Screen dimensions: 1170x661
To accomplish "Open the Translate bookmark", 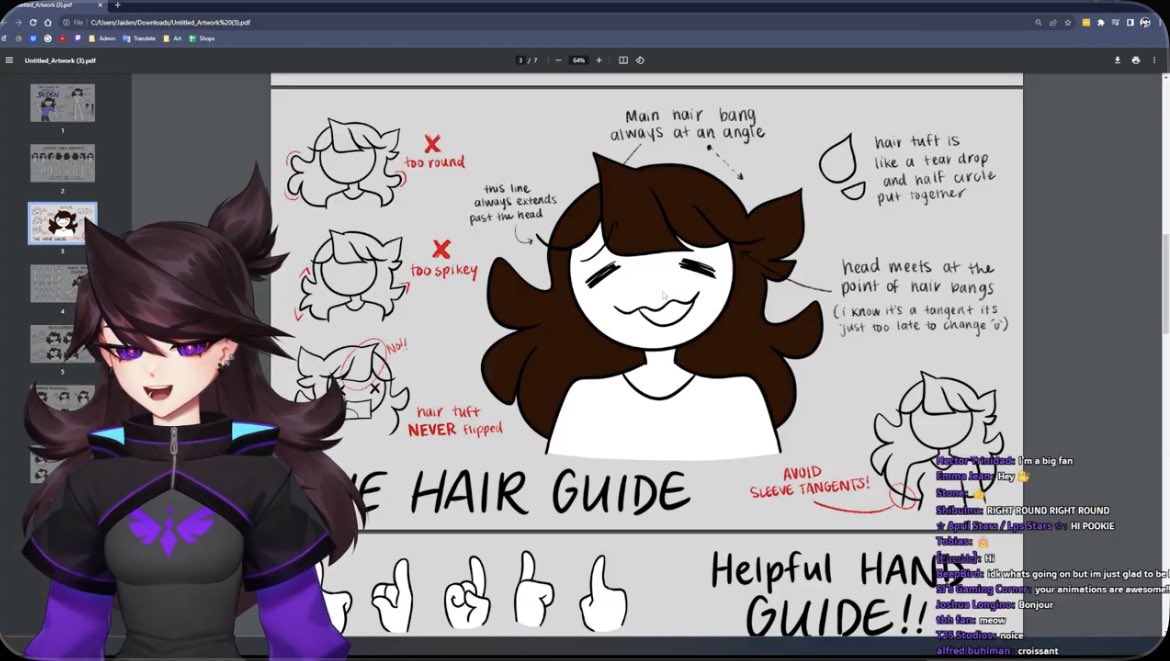I will (139, 39).
